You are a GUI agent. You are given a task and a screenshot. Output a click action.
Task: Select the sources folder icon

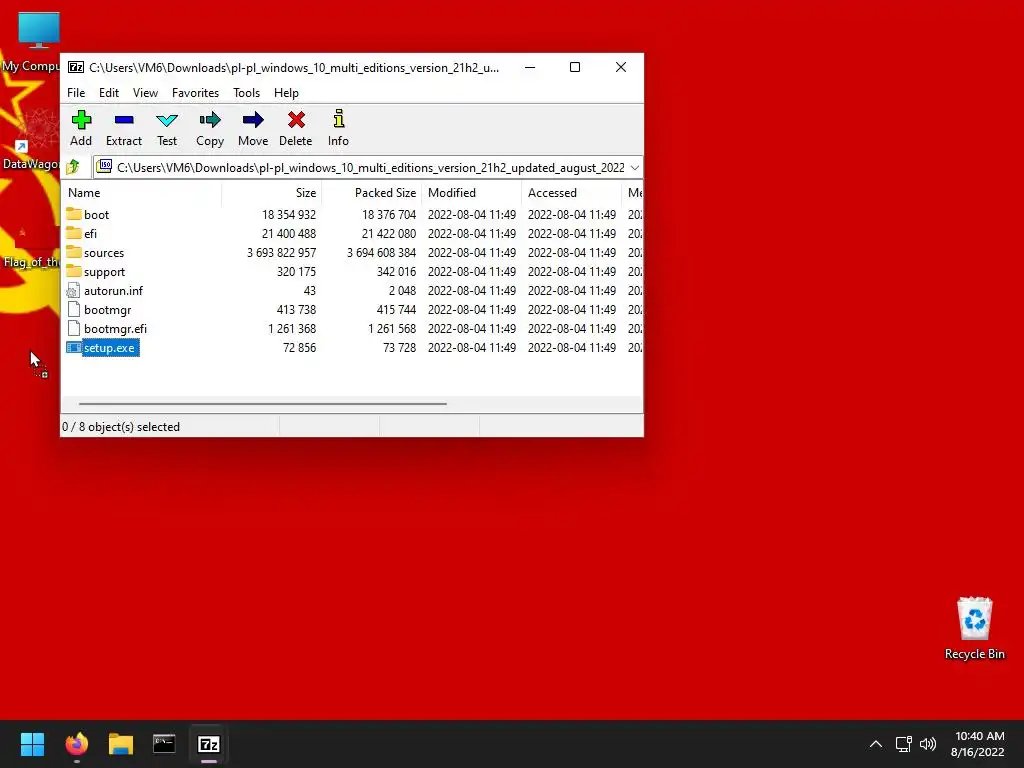pyautogui.click(x=74, y=252)
